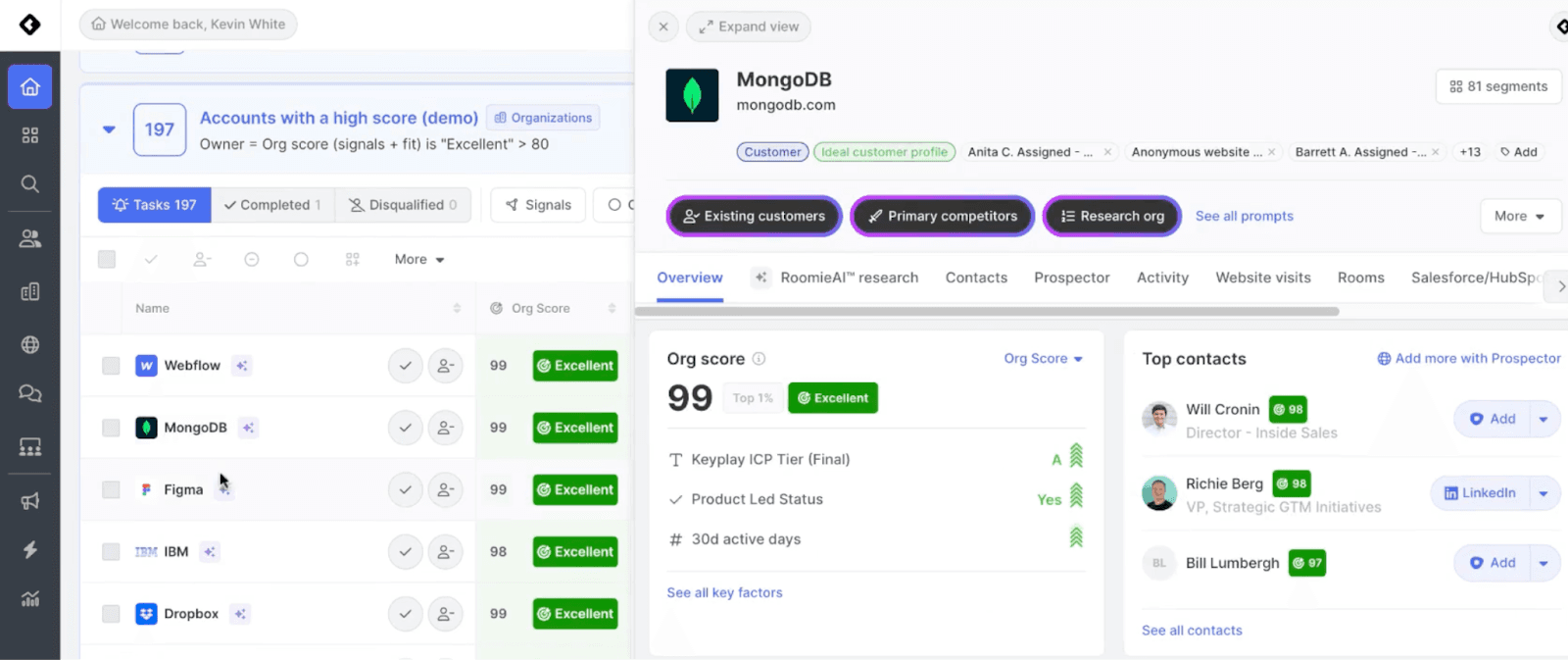Check the Dropbox row checkbox
1568x660 pixels.
111,614
